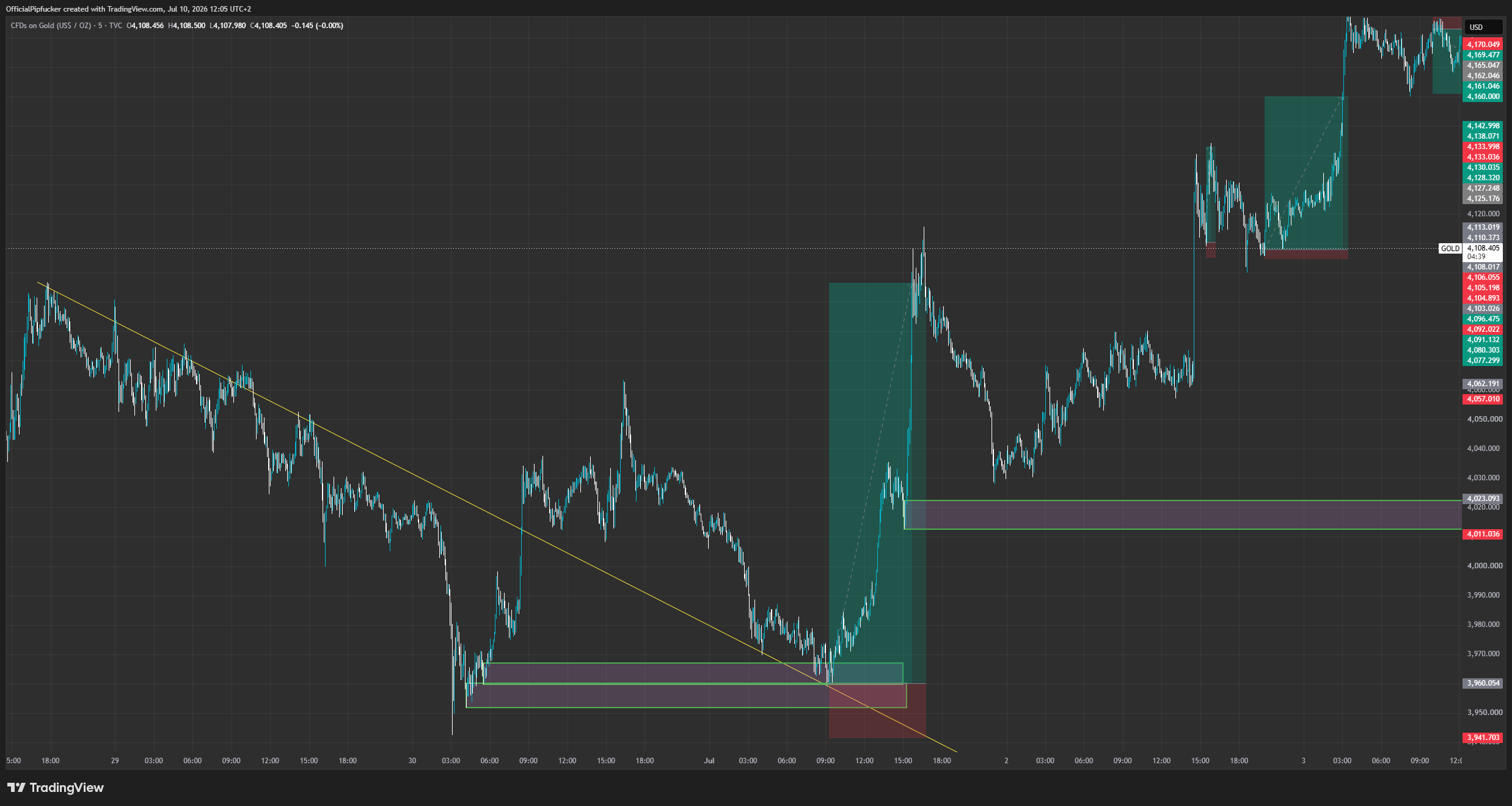Click the TVC exchange label in header
This screenshot has width=1512, height=806.
(115, 26)
